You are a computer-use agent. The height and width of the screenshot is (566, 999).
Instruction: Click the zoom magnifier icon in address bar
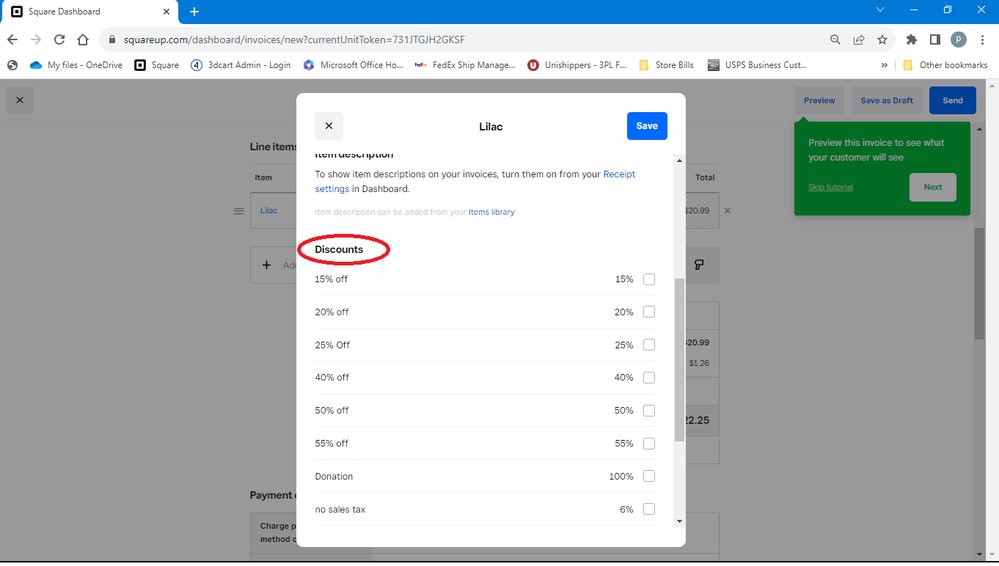coord(835,40)
